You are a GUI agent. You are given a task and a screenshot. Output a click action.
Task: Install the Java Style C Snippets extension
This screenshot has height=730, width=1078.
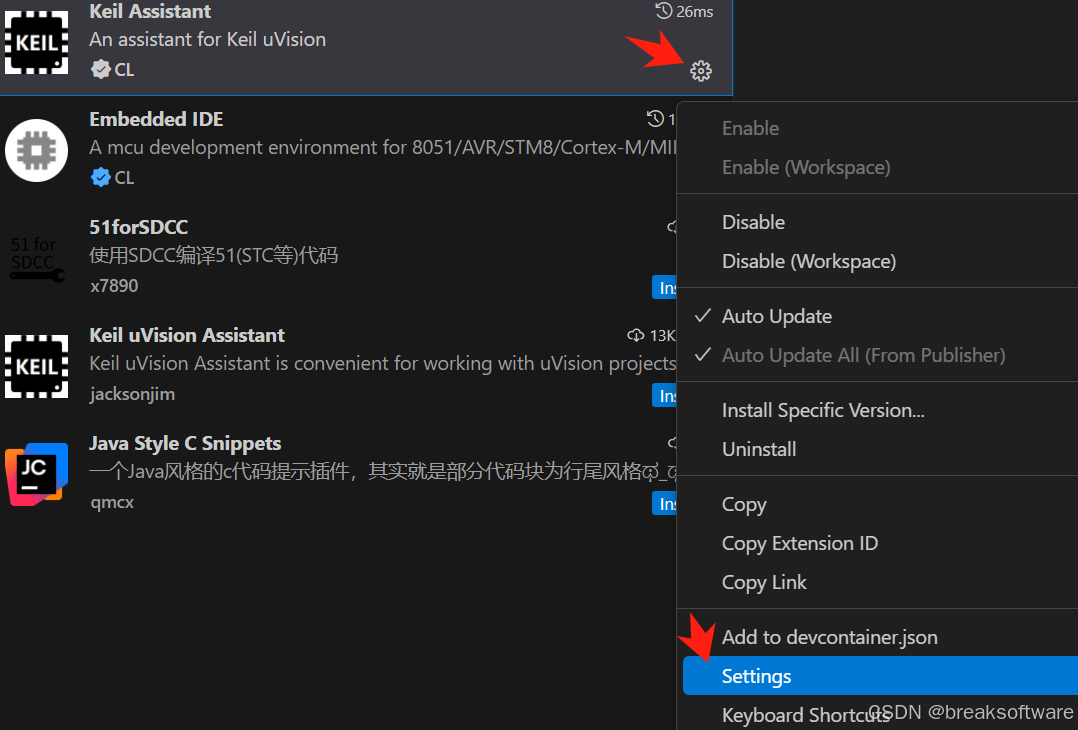pos(664,503)
